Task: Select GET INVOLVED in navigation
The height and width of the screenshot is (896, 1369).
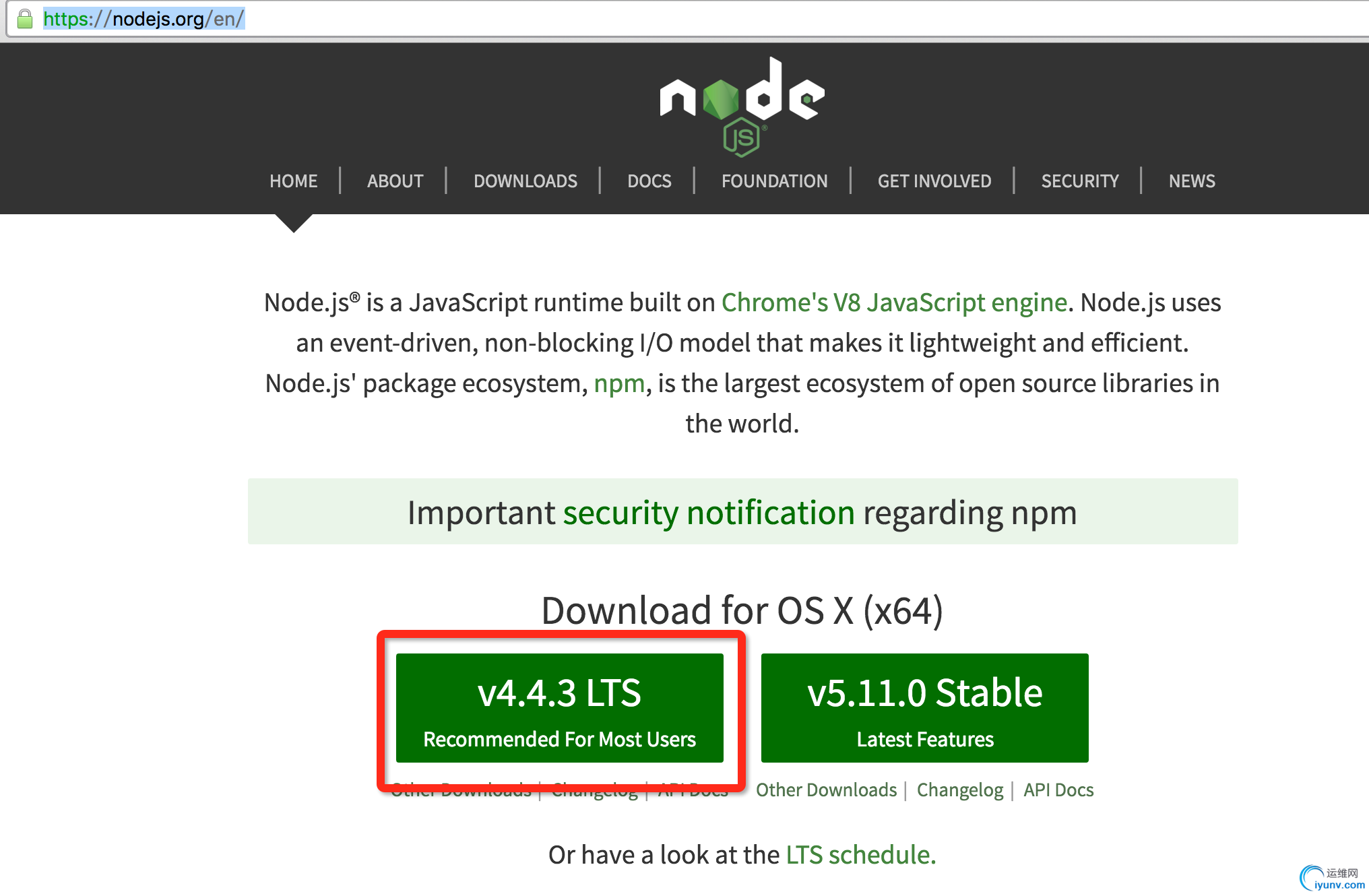Action: click(x=934, y=181)
